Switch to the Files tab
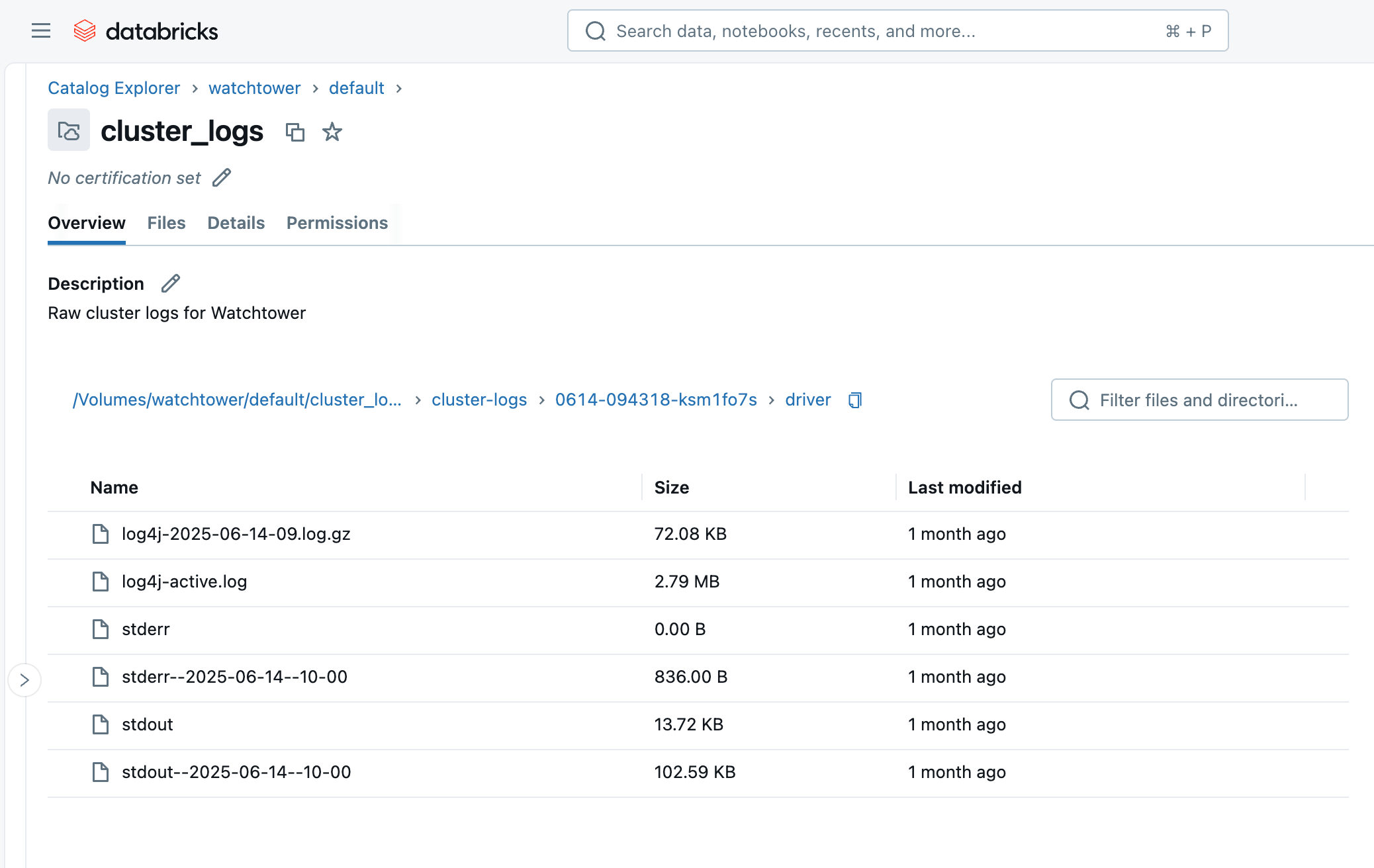1374x868 pixels. coord(166,223)
